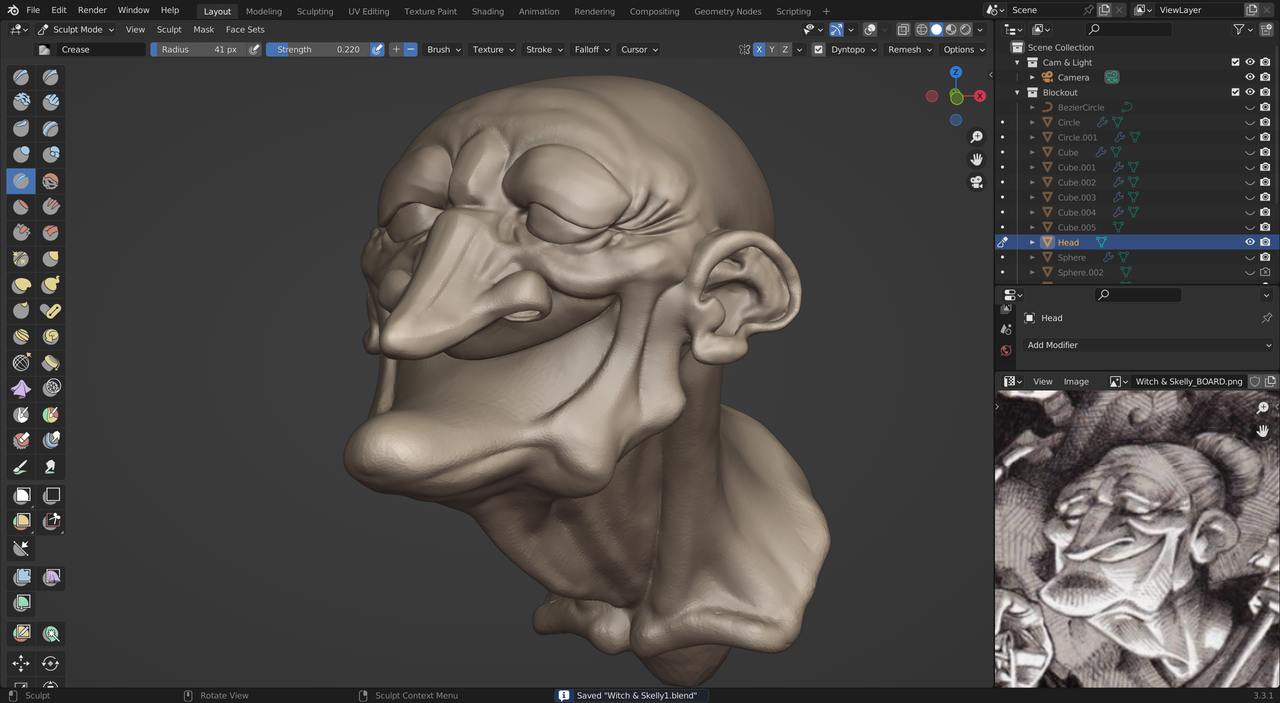This screenshot has height=703, width=1280.
Task: Enable the Dyntopo checkbox
Action: point(819,49)
